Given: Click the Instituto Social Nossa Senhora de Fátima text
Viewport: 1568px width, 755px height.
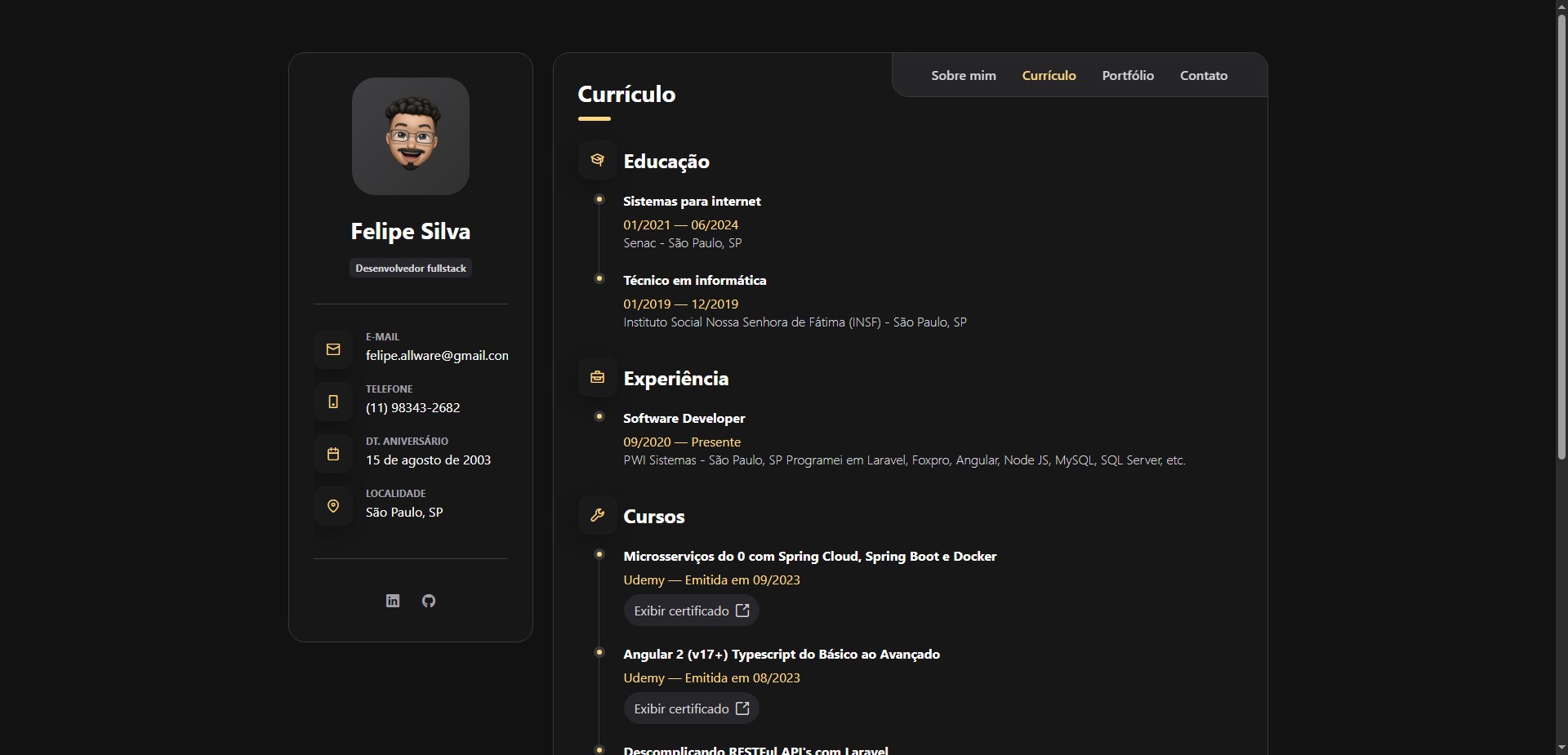Looking at the screenshot, I should 795,322.
